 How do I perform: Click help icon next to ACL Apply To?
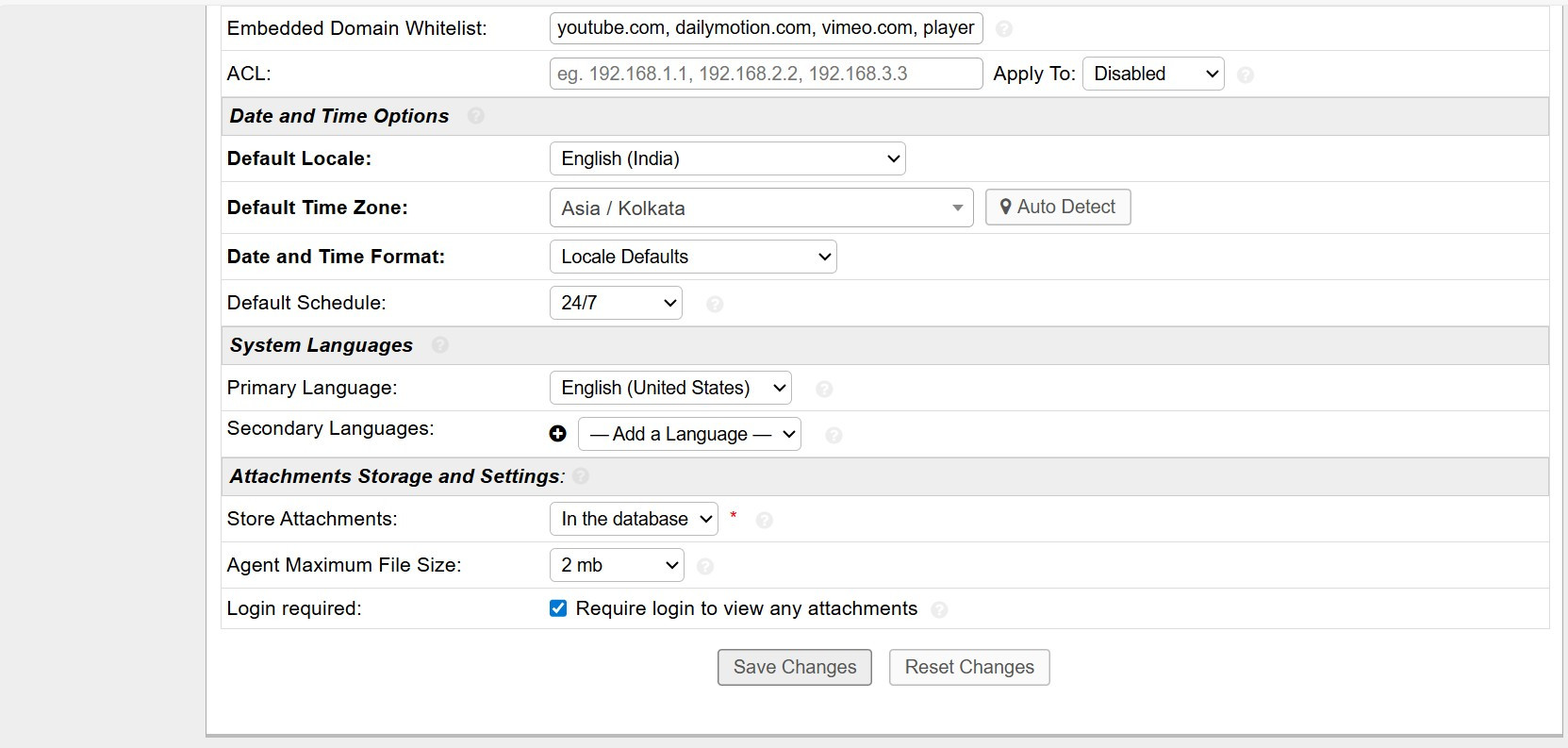(1245, 75)
